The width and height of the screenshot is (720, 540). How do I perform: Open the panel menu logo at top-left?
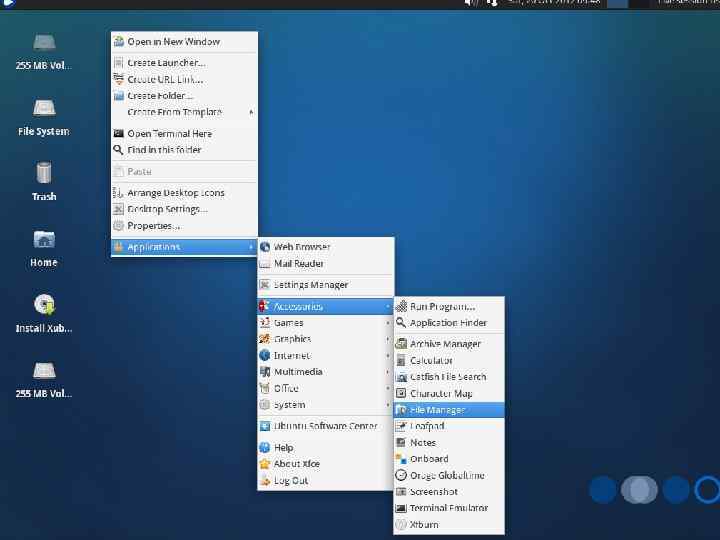pos(9,3)
